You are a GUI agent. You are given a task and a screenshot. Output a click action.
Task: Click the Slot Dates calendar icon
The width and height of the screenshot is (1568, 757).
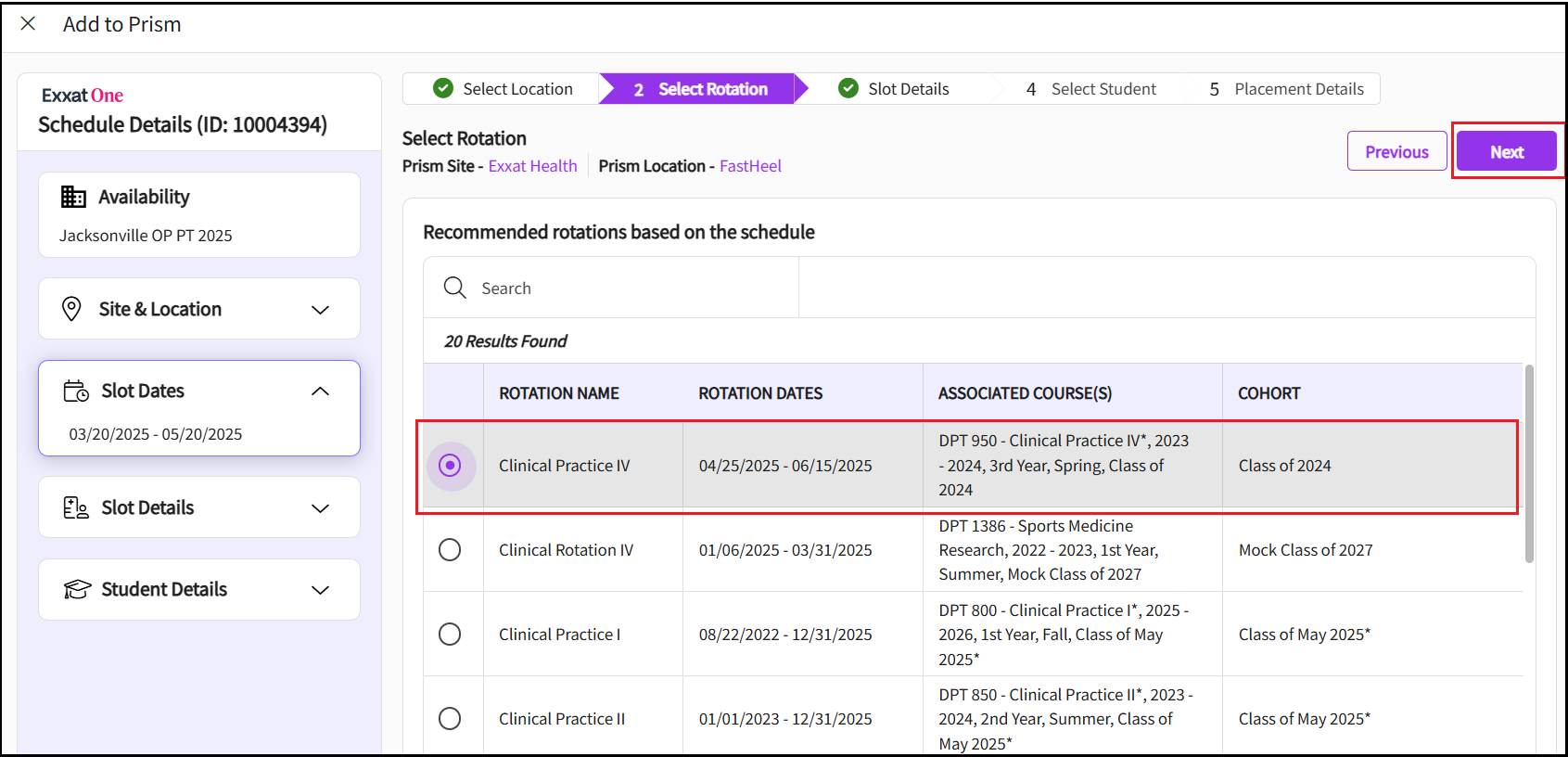pos(76,391)
